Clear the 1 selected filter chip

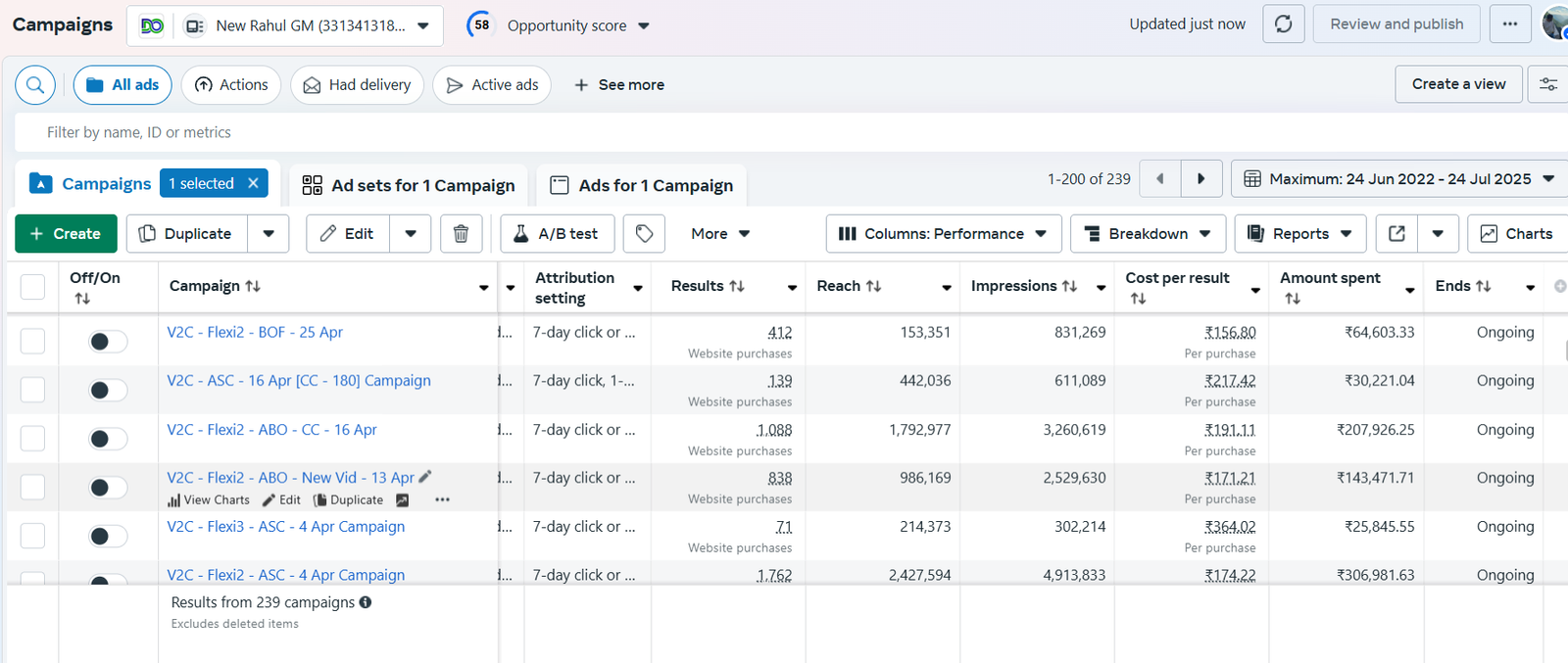(x=253, y=183)
